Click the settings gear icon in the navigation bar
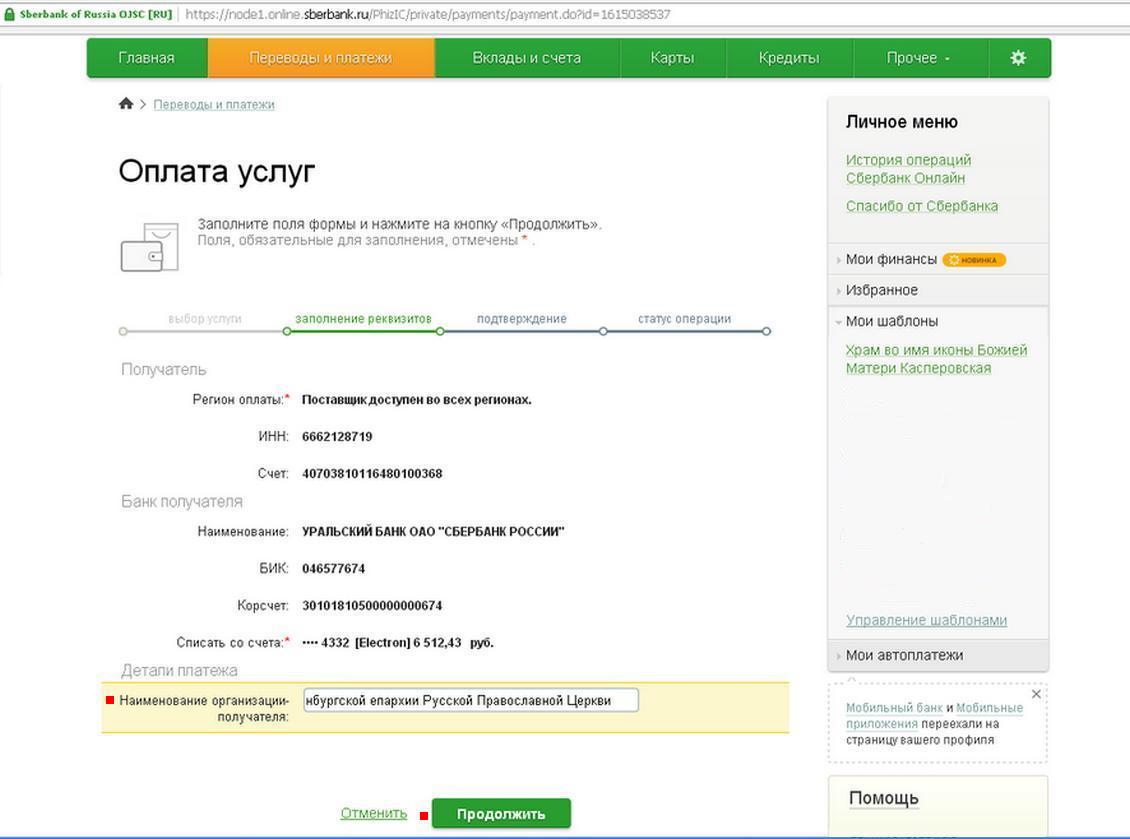The image size is (1130, 839). pyautogui.click(x=1018, y=58)
